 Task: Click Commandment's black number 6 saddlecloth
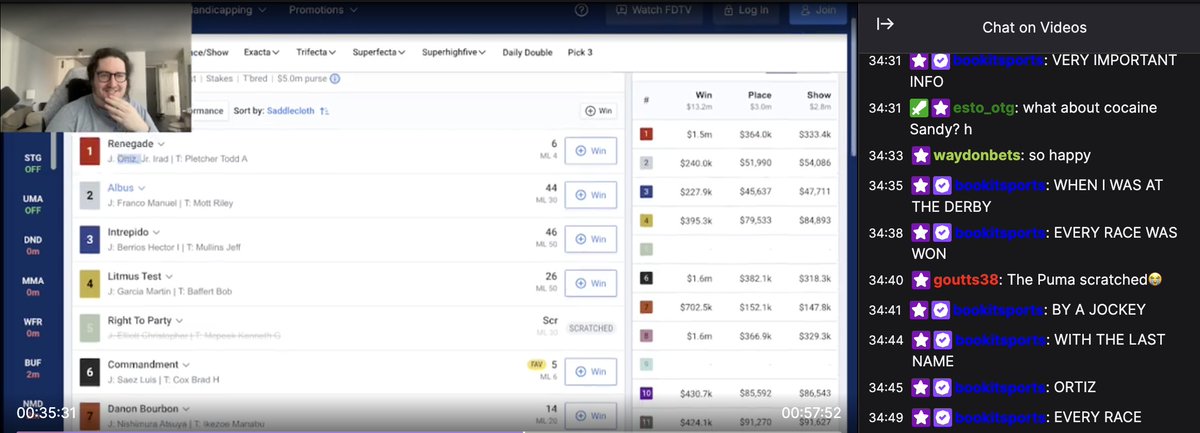coord(90,372)
